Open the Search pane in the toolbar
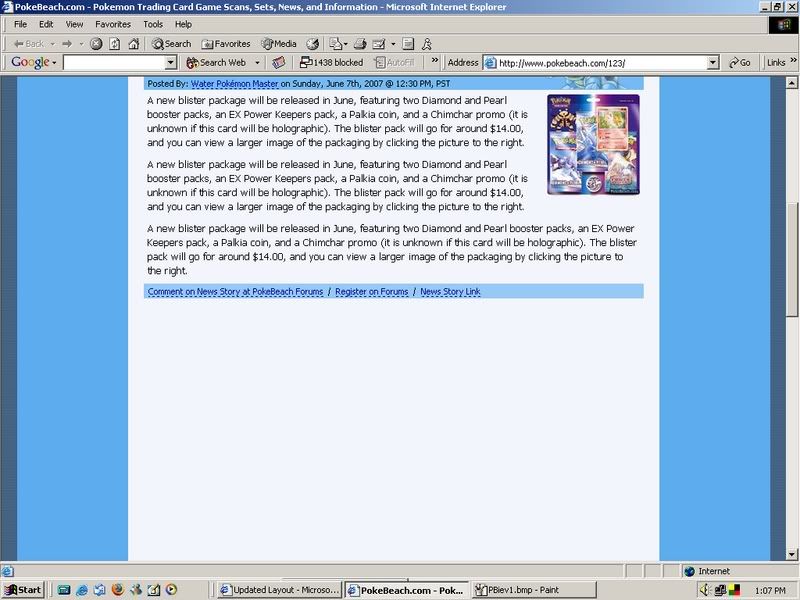This screenshot has height=600, width=800. pyautogui.click(x=171, y=44)
